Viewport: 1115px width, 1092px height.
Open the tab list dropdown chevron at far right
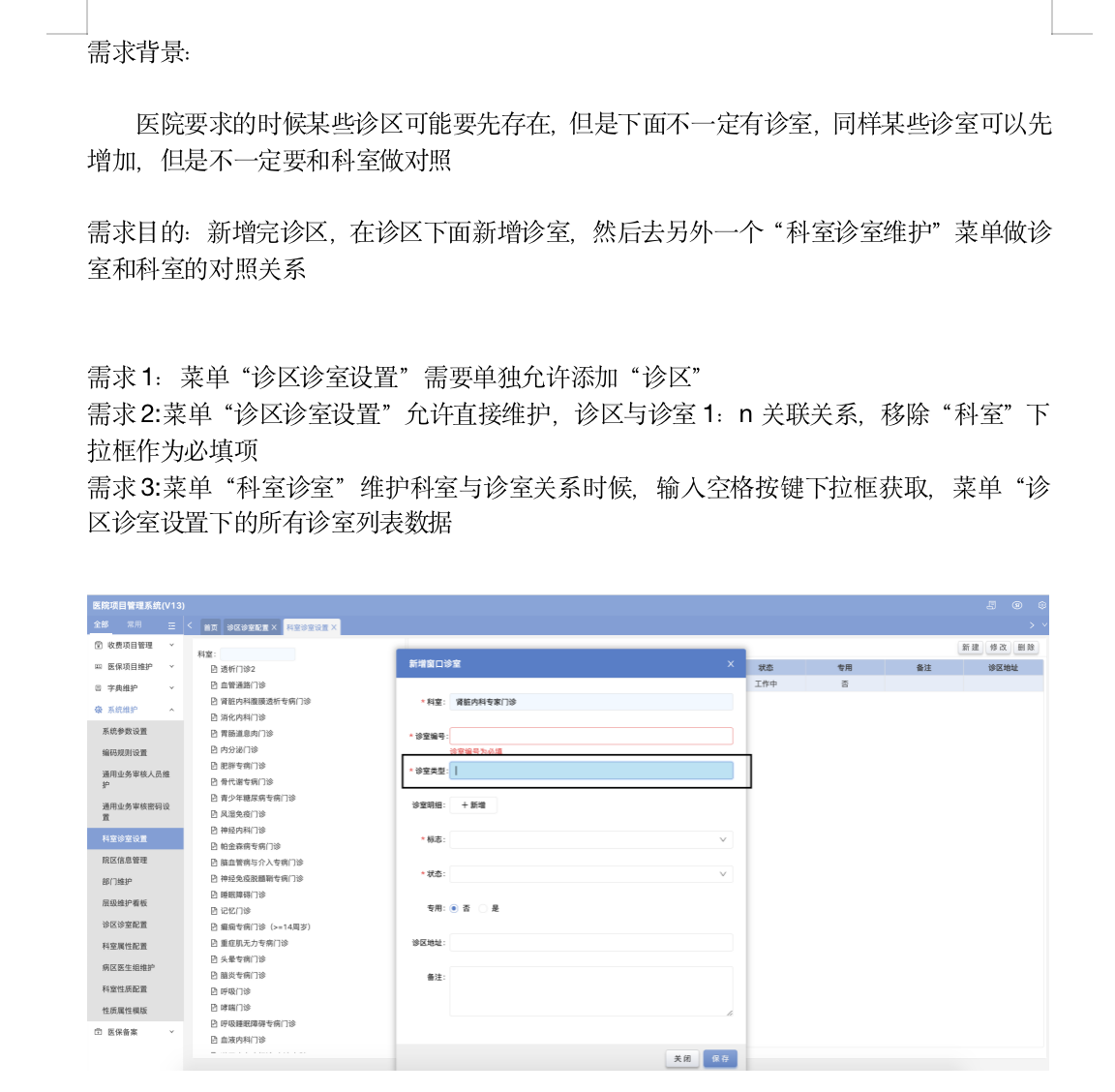pos(1044,625)
